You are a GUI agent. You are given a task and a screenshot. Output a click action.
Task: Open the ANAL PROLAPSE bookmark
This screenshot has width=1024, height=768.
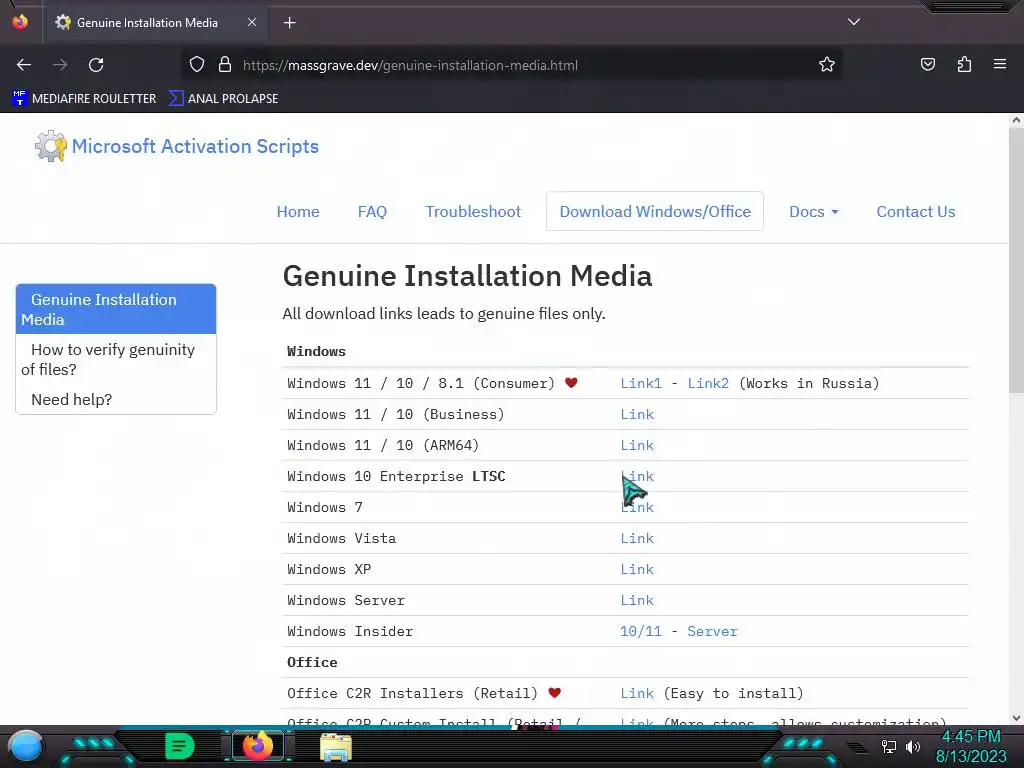click(x=223, y=99)
